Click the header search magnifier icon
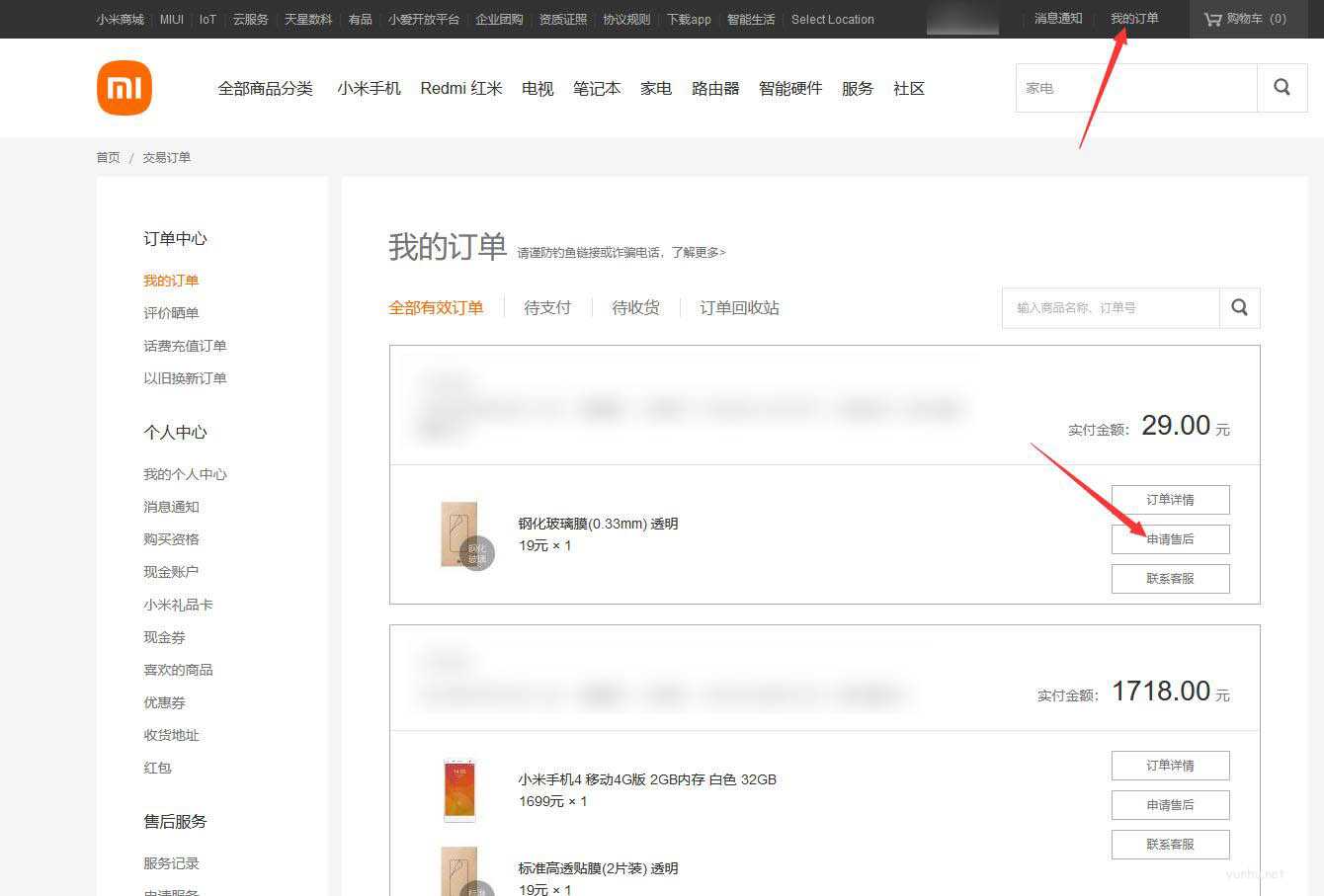Image resolution: width=1324 pixels, height=896 pixels. (1282, 87)
